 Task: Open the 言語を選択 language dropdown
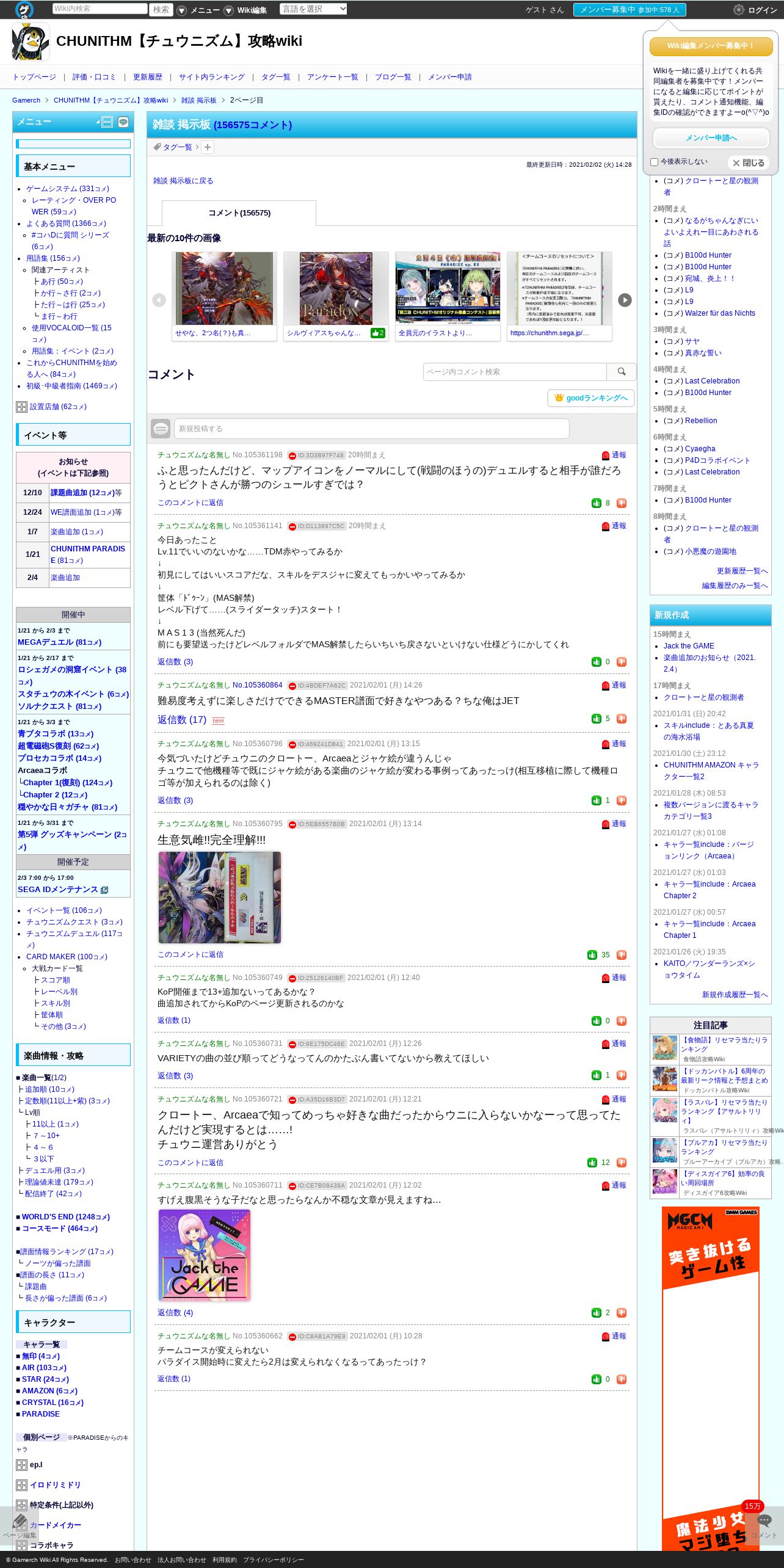point(313,9)
